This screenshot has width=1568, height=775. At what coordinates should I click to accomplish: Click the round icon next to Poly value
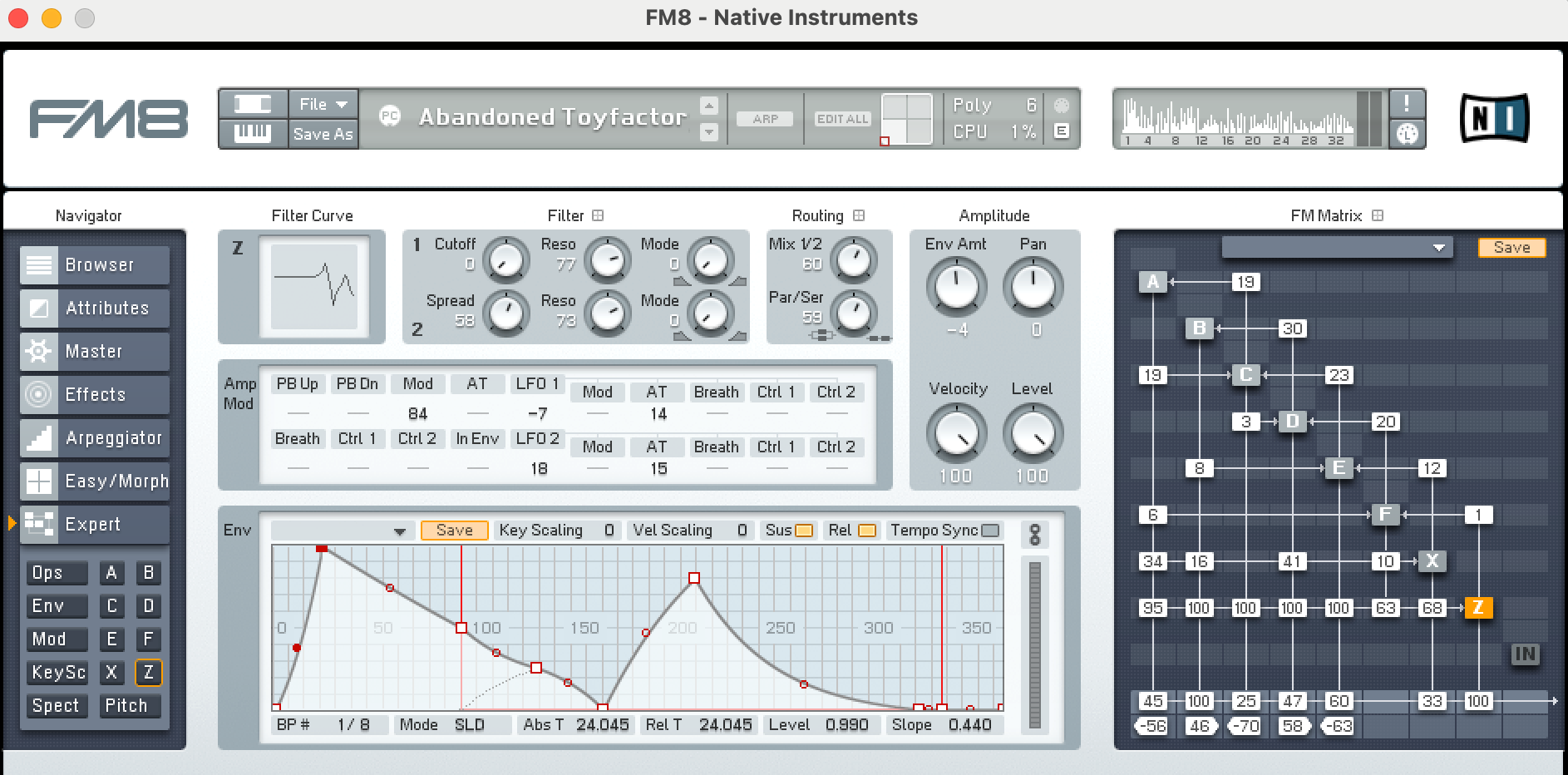click(x=1062, y=106)
